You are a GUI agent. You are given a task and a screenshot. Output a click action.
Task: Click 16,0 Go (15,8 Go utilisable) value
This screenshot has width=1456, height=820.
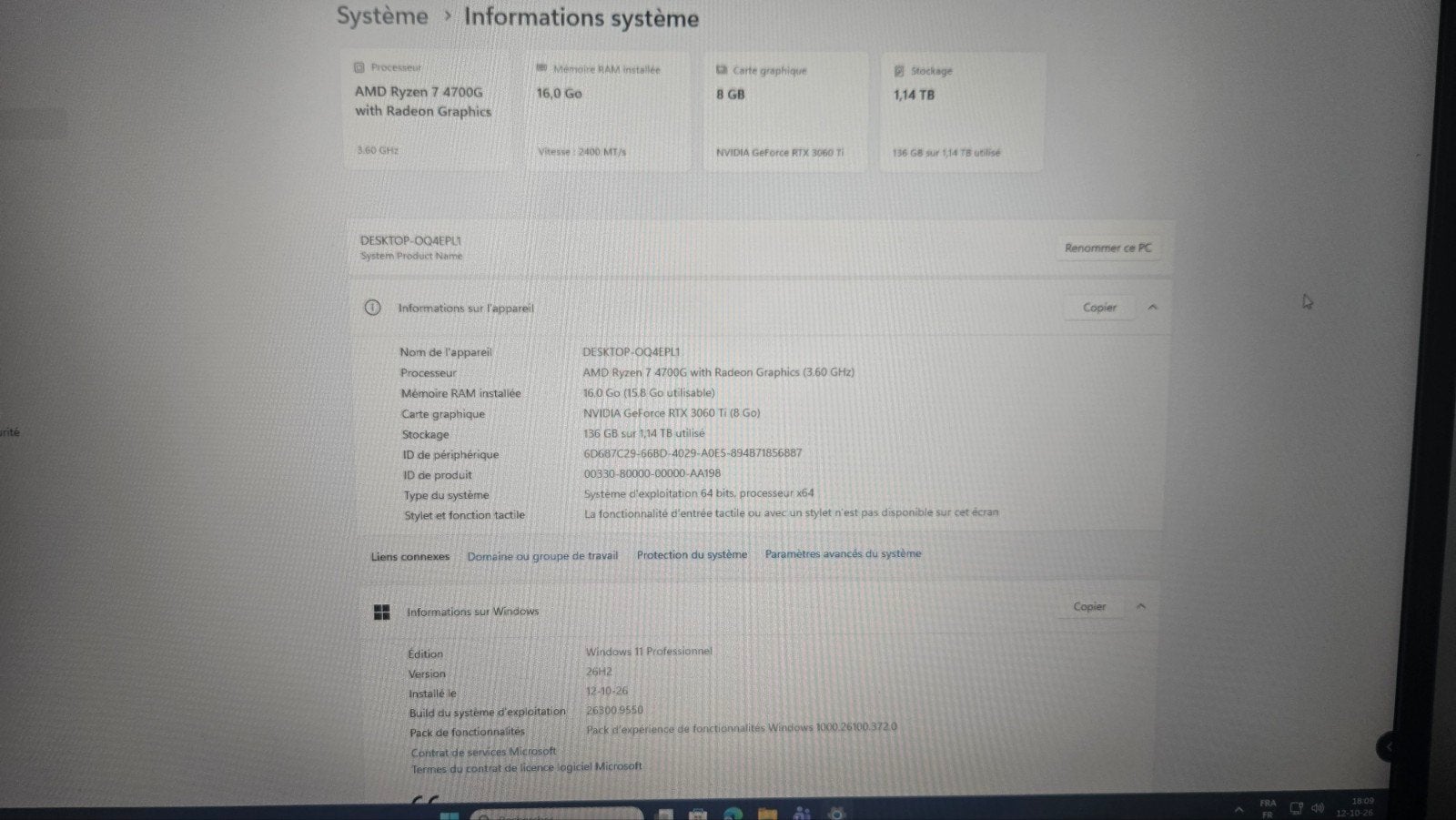click(x=649, y=393)
